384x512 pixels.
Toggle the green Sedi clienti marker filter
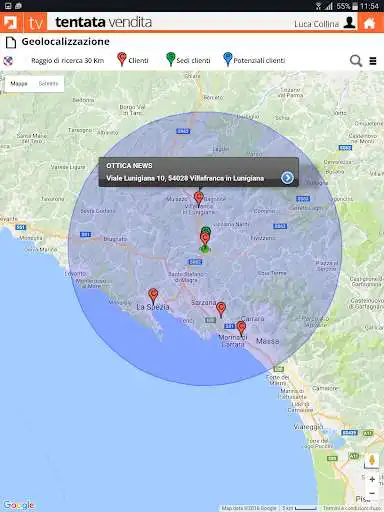pyautogui.click(x=188, y=60)
